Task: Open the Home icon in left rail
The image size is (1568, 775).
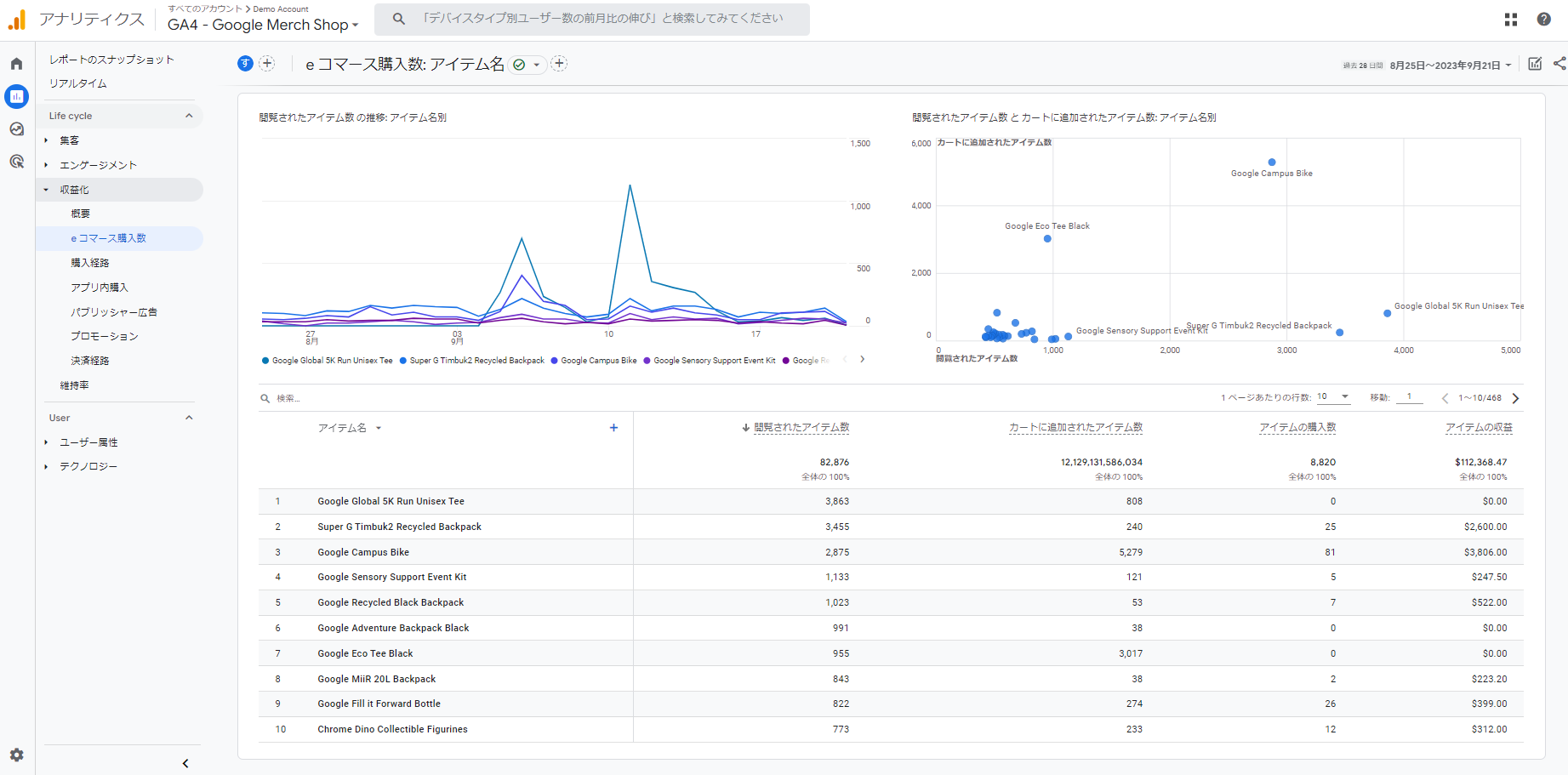Action: (x=16, y=64)
